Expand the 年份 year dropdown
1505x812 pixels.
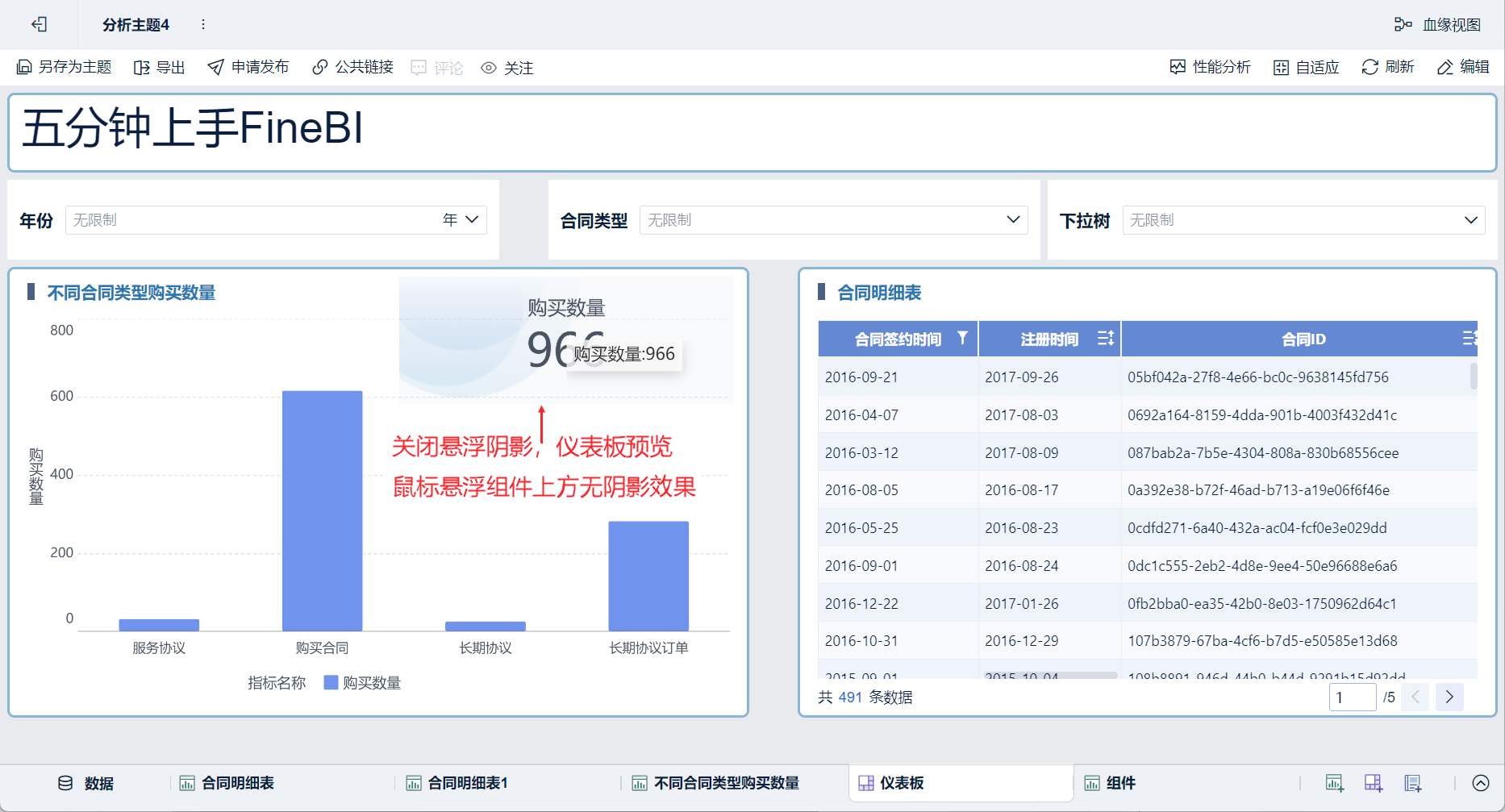coord(472,220)
